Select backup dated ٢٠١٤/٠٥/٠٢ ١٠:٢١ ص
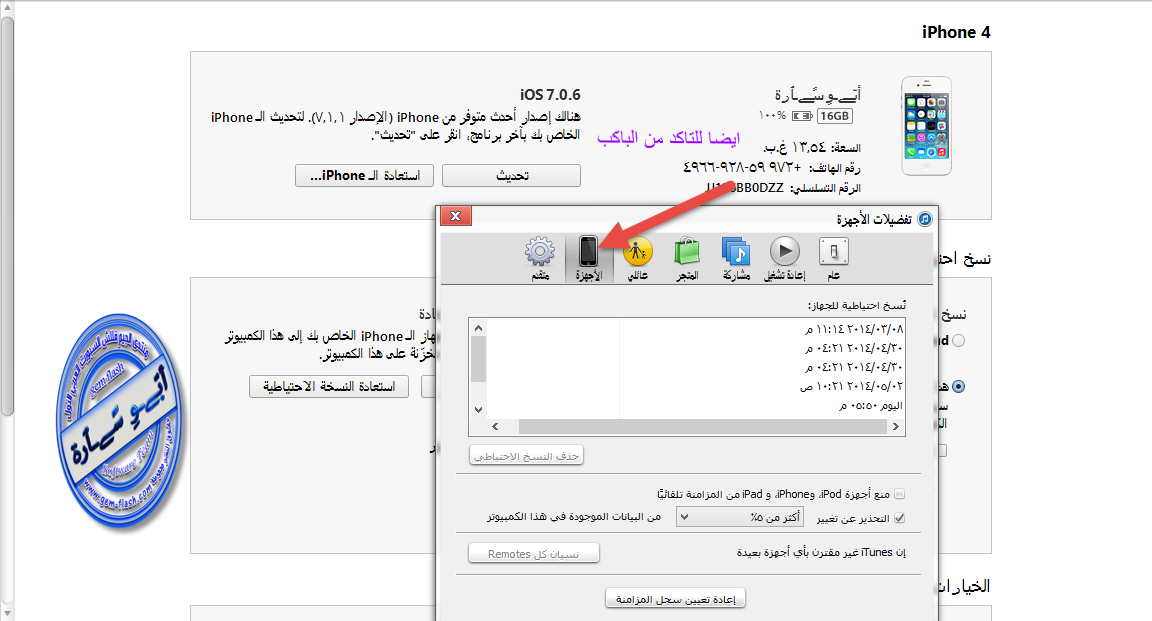This screenshot has width=1152, height=621. 852,387
